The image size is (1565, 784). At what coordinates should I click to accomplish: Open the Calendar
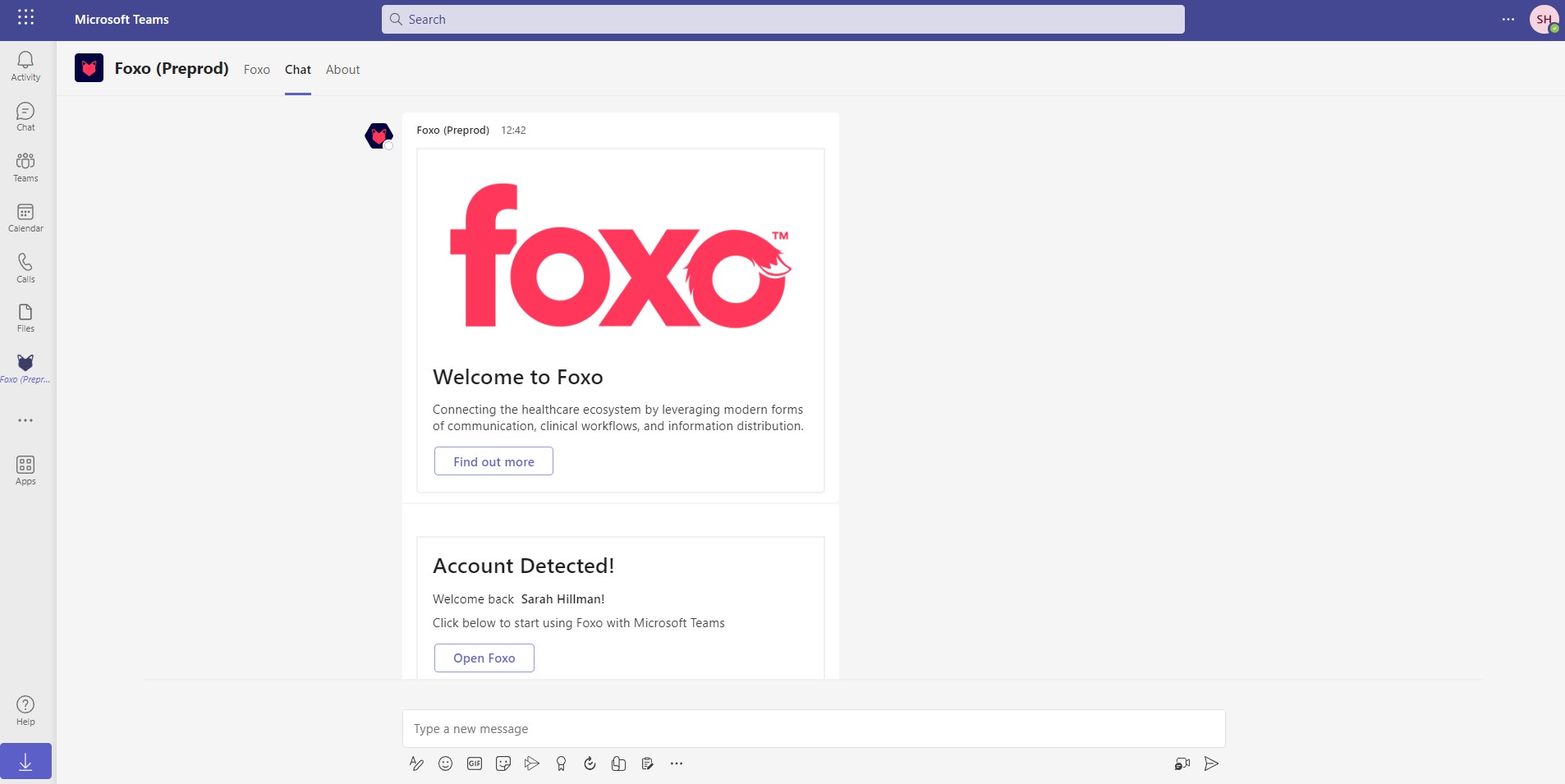[25, 218]
